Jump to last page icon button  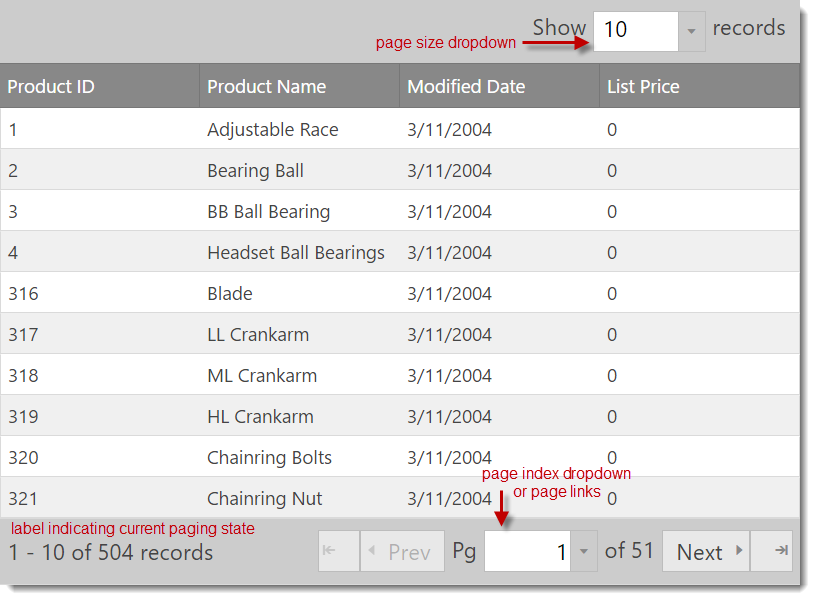[771, 552]
